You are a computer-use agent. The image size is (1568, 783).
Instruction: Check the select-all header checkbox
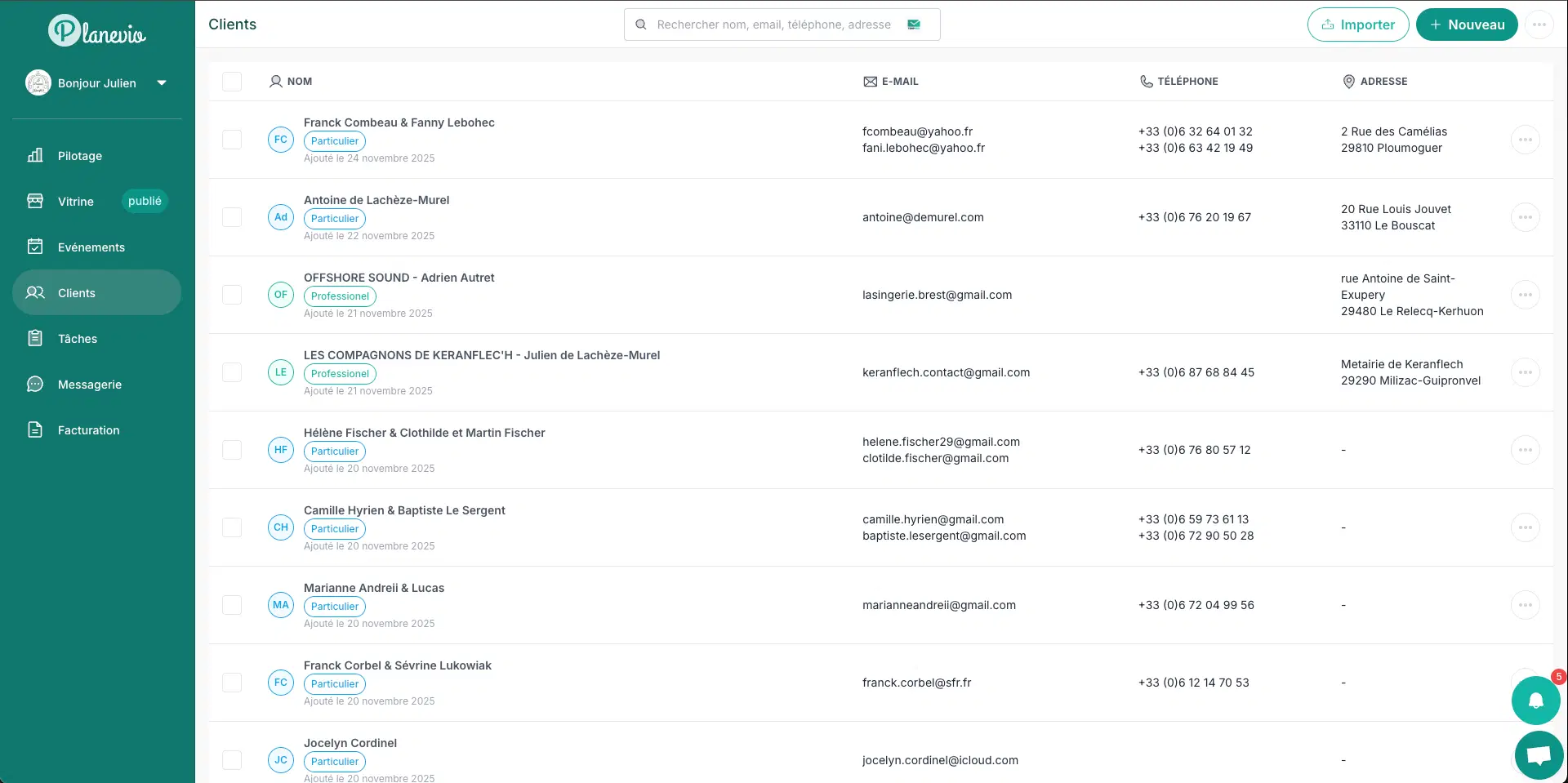tap(232, 82)
